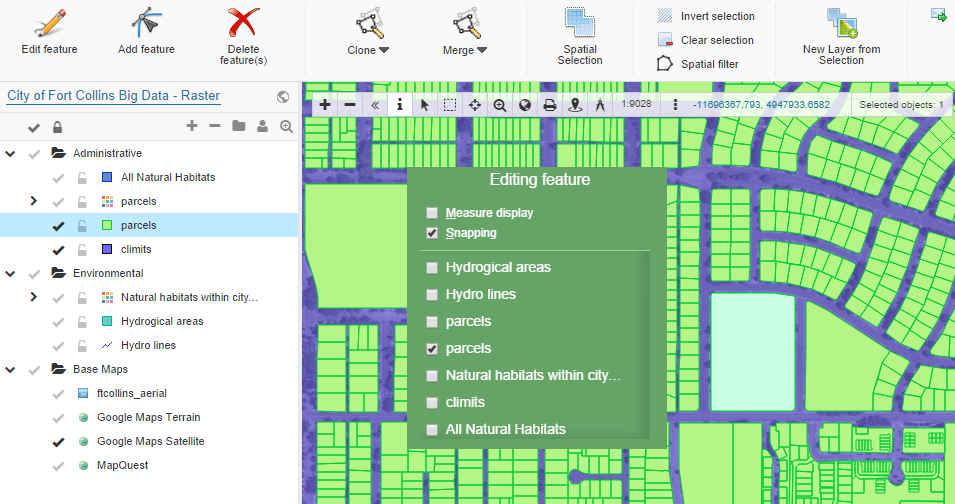Click the folder icon in layer panel header

(239, 126)
